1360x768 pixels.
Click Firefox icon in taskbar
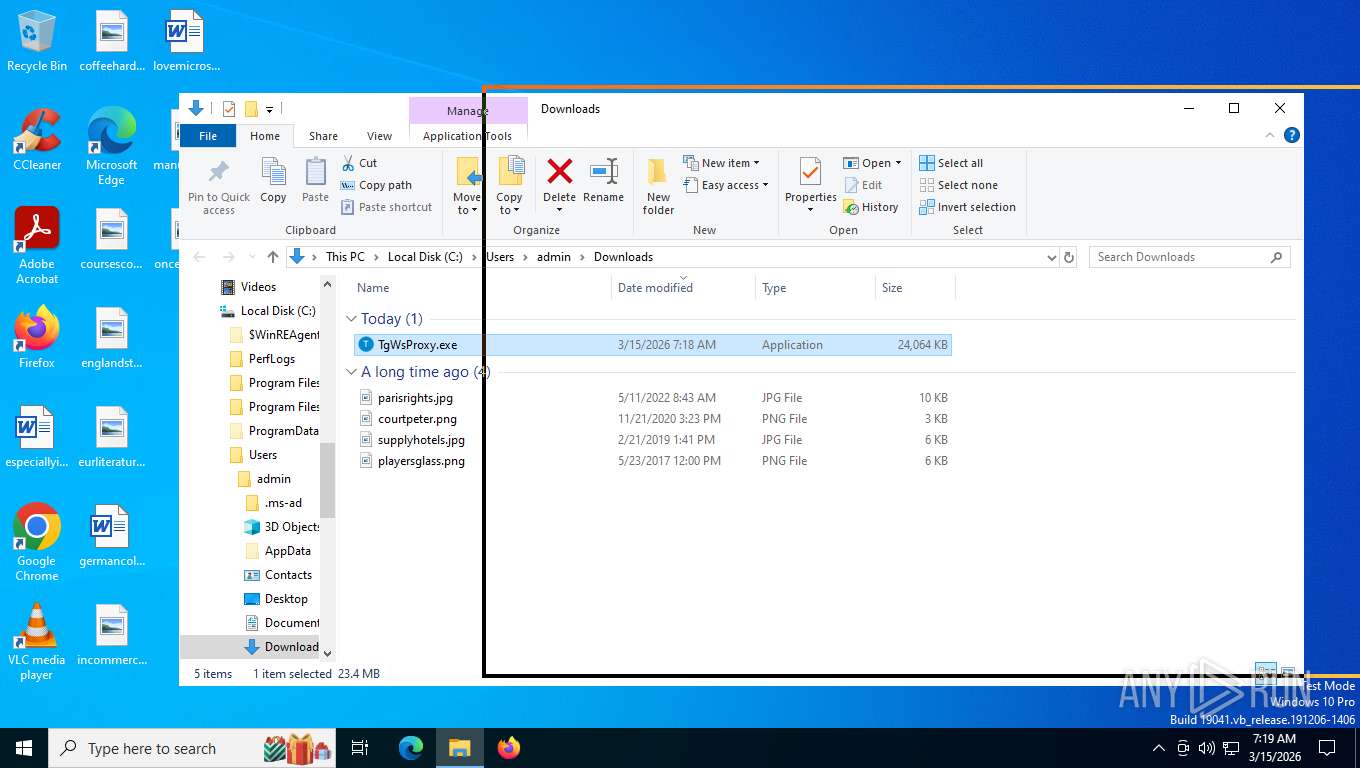(x=509, y=747)
